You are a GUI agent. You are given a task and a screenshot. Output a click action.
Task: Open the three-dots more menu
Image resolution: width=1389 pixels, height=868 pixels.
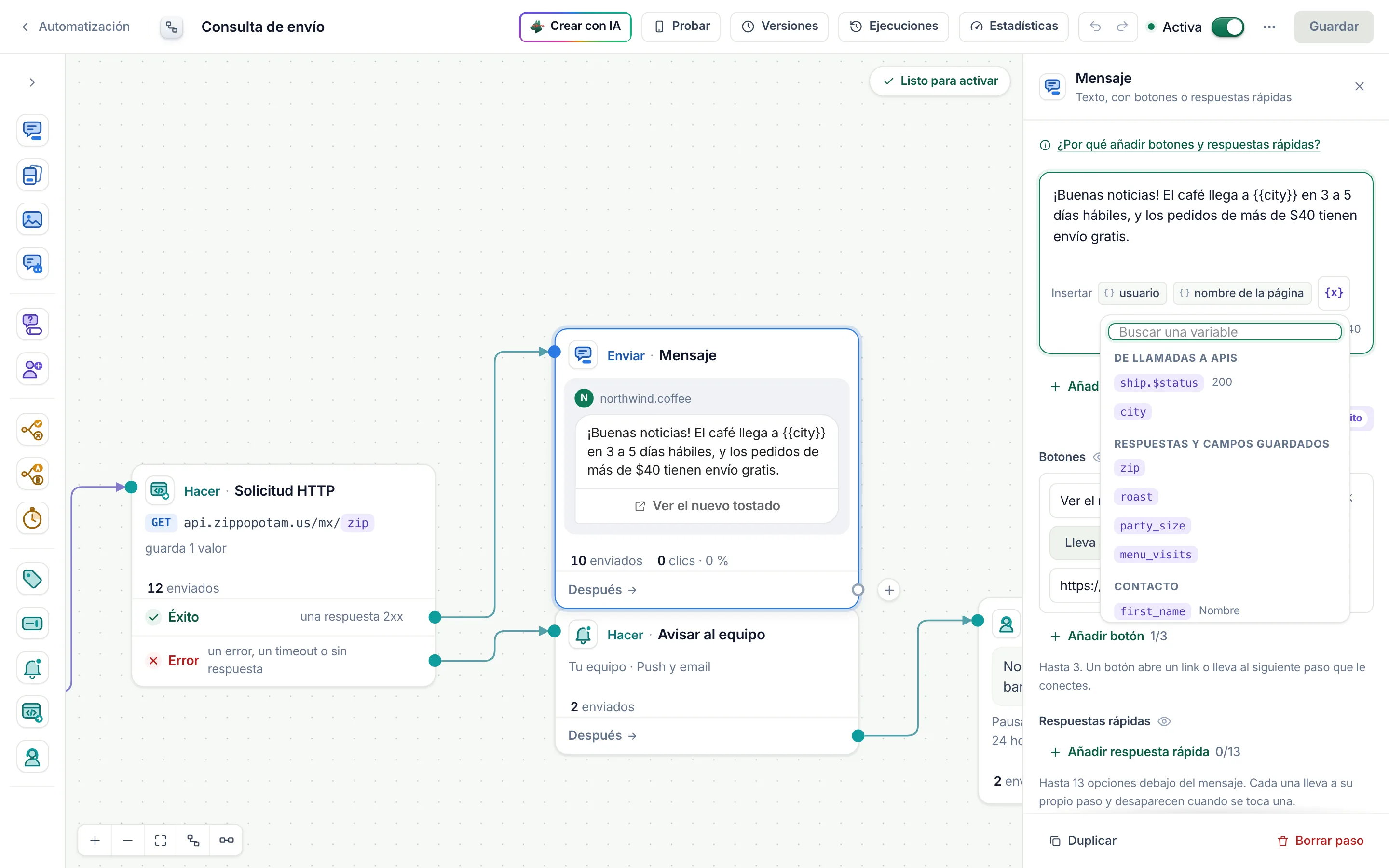coord(1269,27)
